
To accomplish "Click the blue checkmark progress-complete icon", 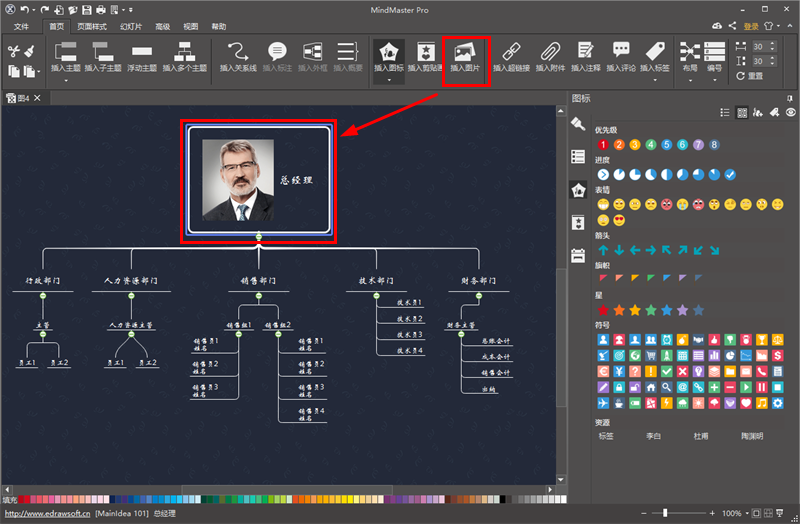I will point(730,174).
